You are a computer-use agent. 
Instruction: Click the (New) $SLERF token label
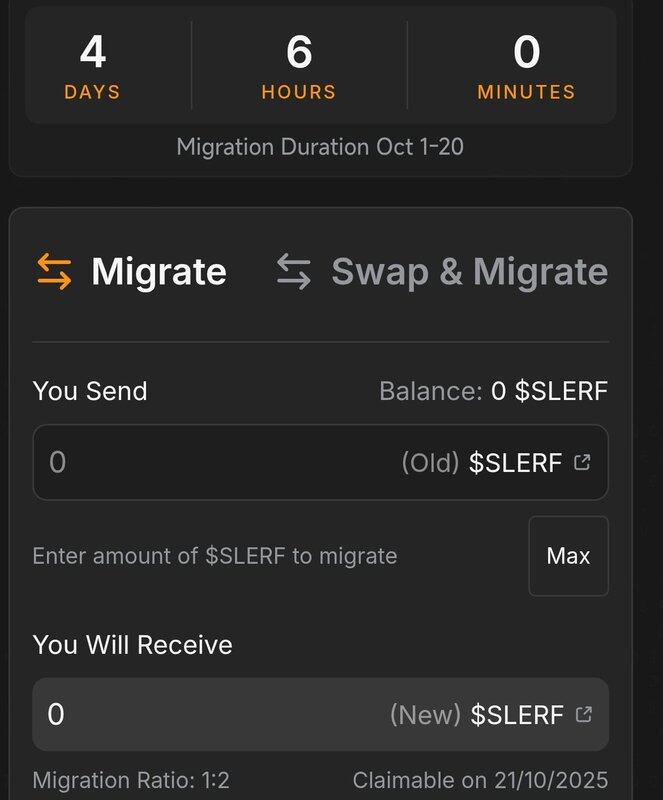(476, 714)
